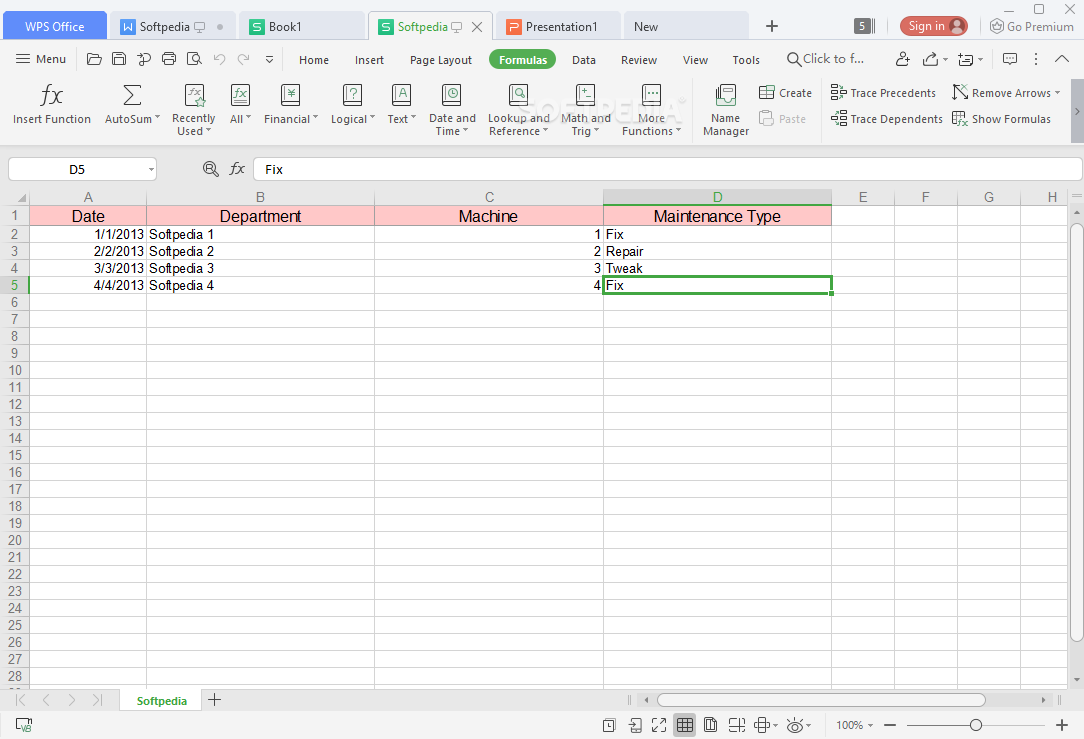The image size is (1084, 739).
Task: Add a new sheet with plus button
Action: 214,700
